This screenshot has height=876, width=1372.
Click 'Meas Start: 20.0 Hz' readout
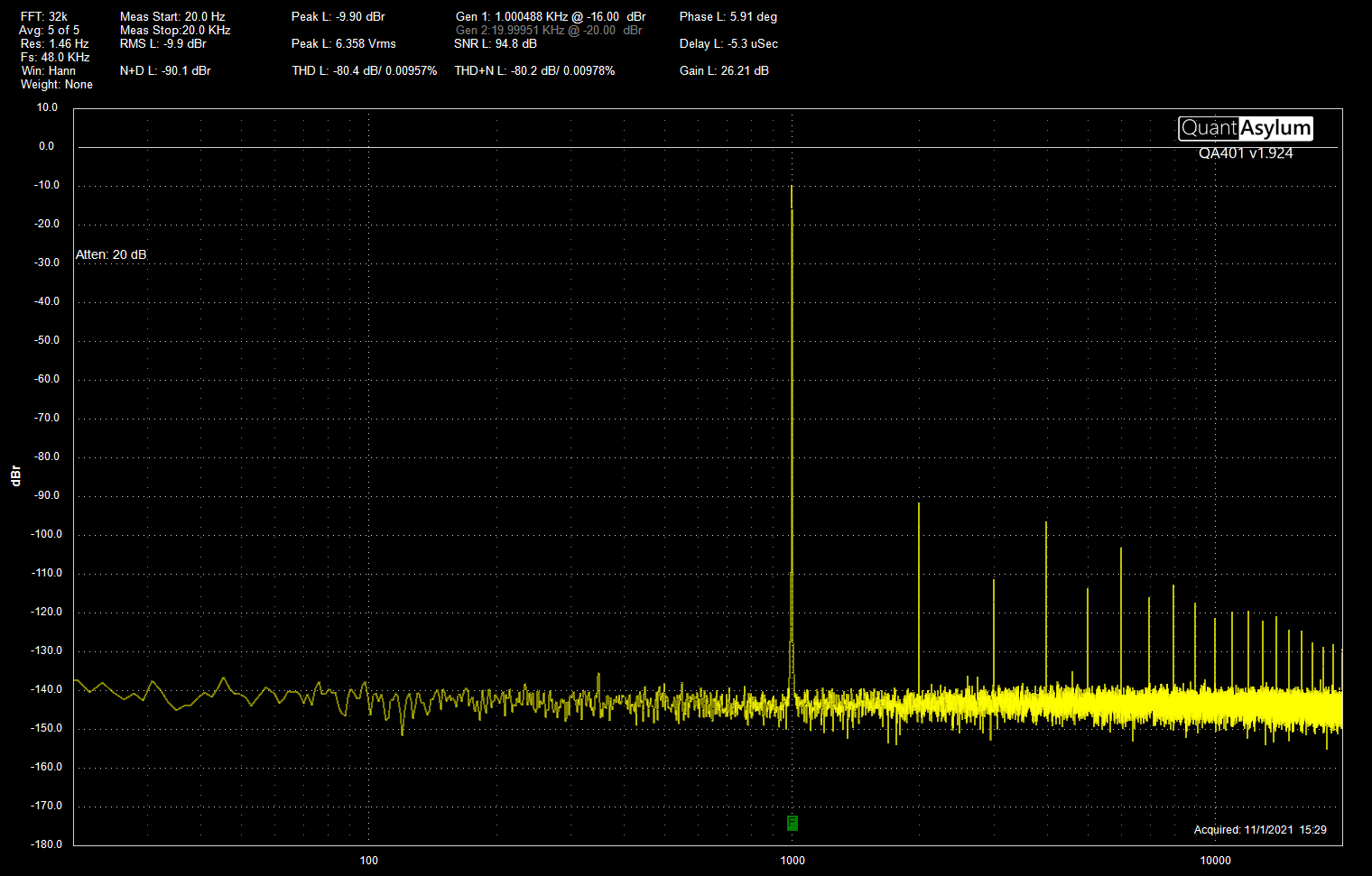click(172, 16)
